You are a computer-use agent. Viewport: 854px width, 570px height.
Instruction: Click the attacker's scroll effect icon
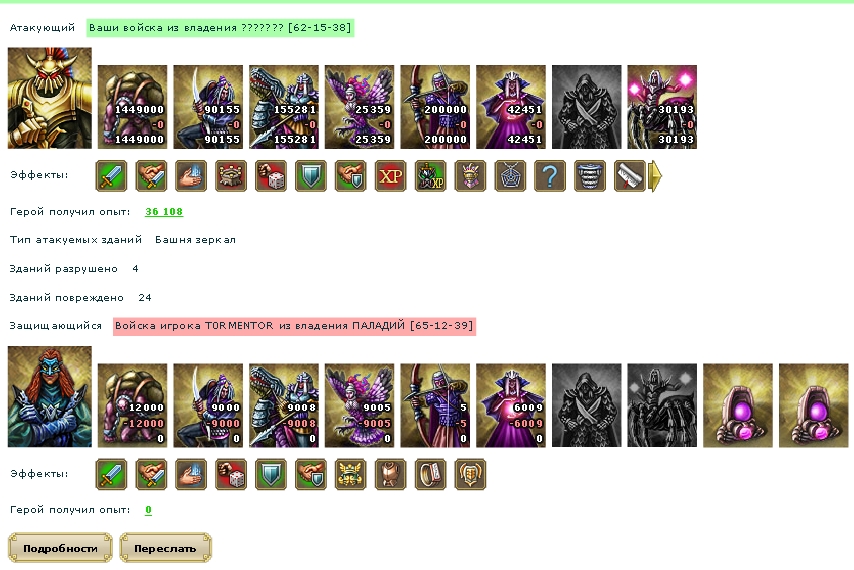point(629,176)
